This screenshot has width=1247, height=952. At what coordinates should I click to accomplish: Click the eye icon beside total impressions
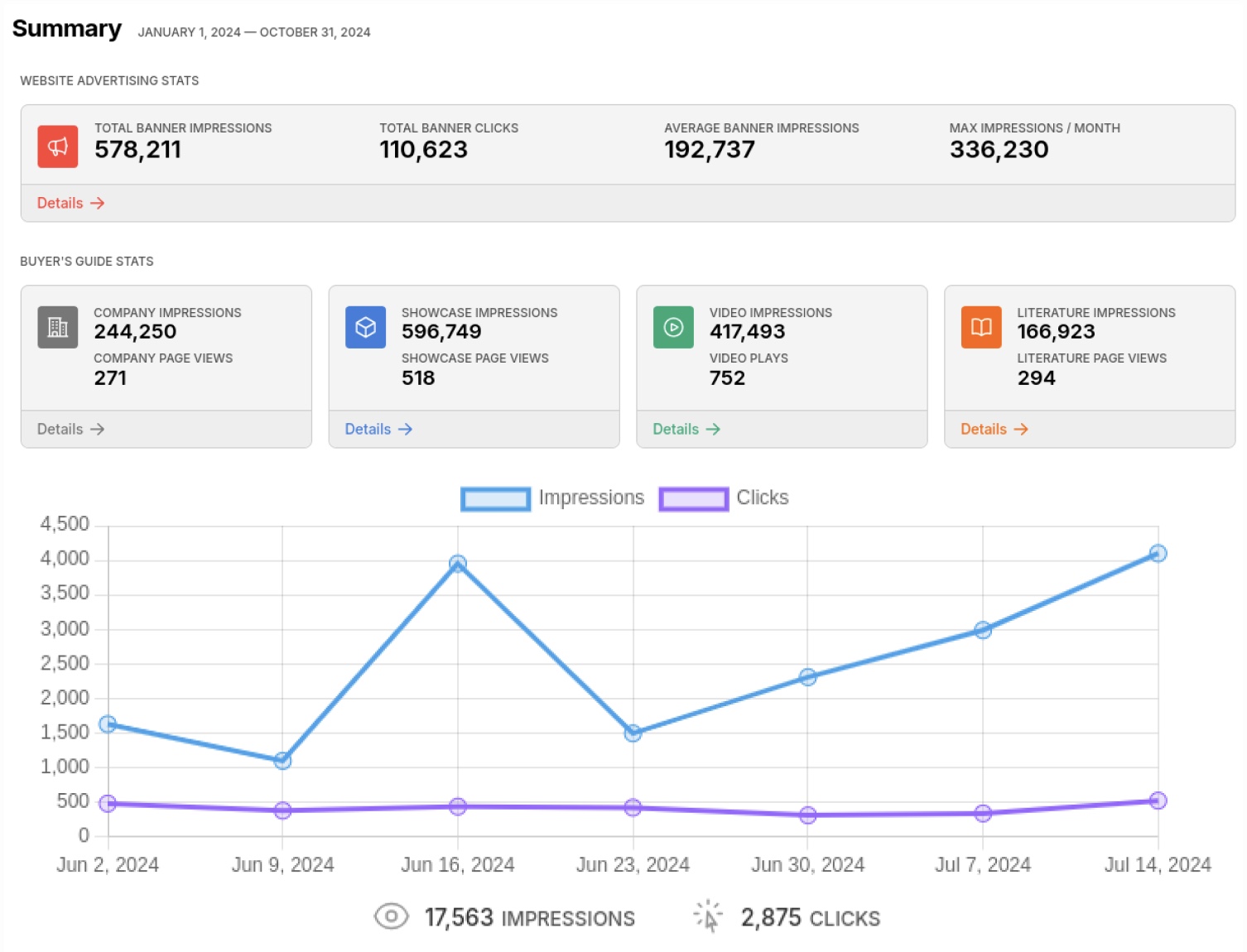click(x=391, y=916)
